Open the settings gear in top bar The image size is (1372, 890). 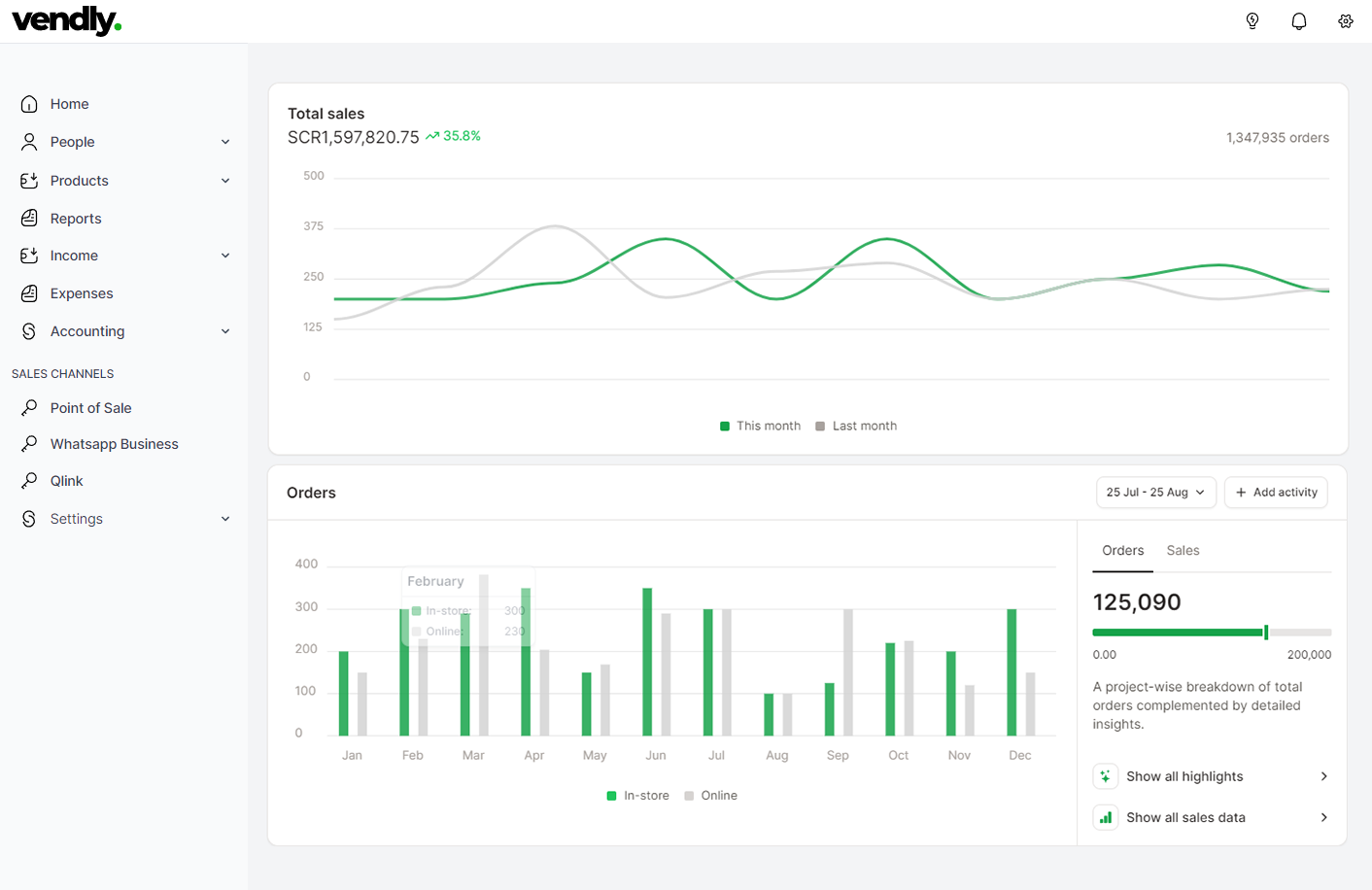pos(1346,21)
